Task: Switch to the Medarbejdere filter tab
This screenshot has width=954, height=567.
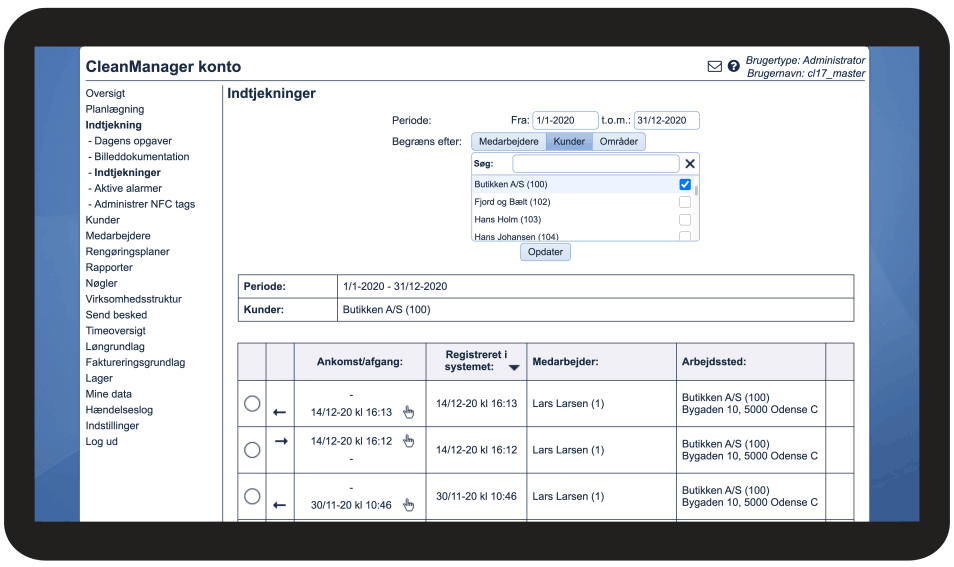Action: pyautogui.click(x=509, y=142)
